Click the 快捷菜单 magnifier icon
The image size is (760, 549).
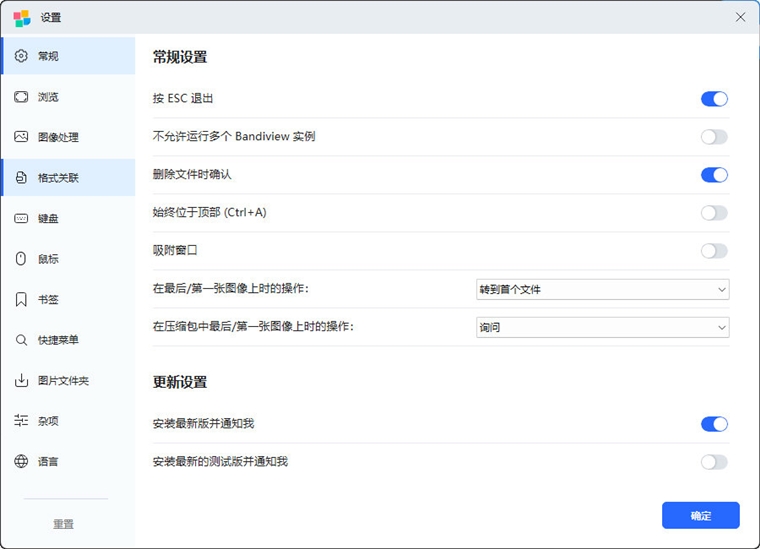point(21,340)
